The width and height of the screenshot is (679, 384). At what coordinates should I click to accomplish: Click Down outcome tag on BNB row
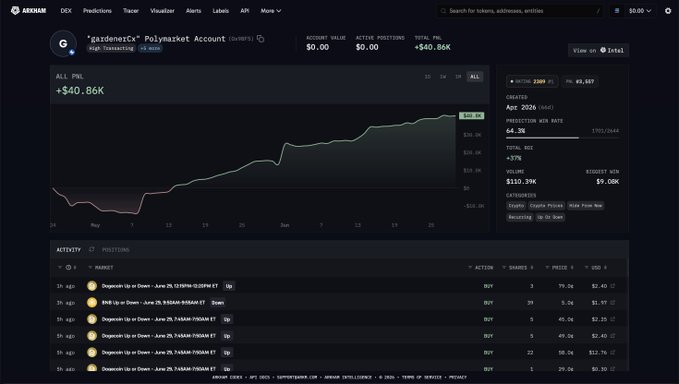point(217,303)
